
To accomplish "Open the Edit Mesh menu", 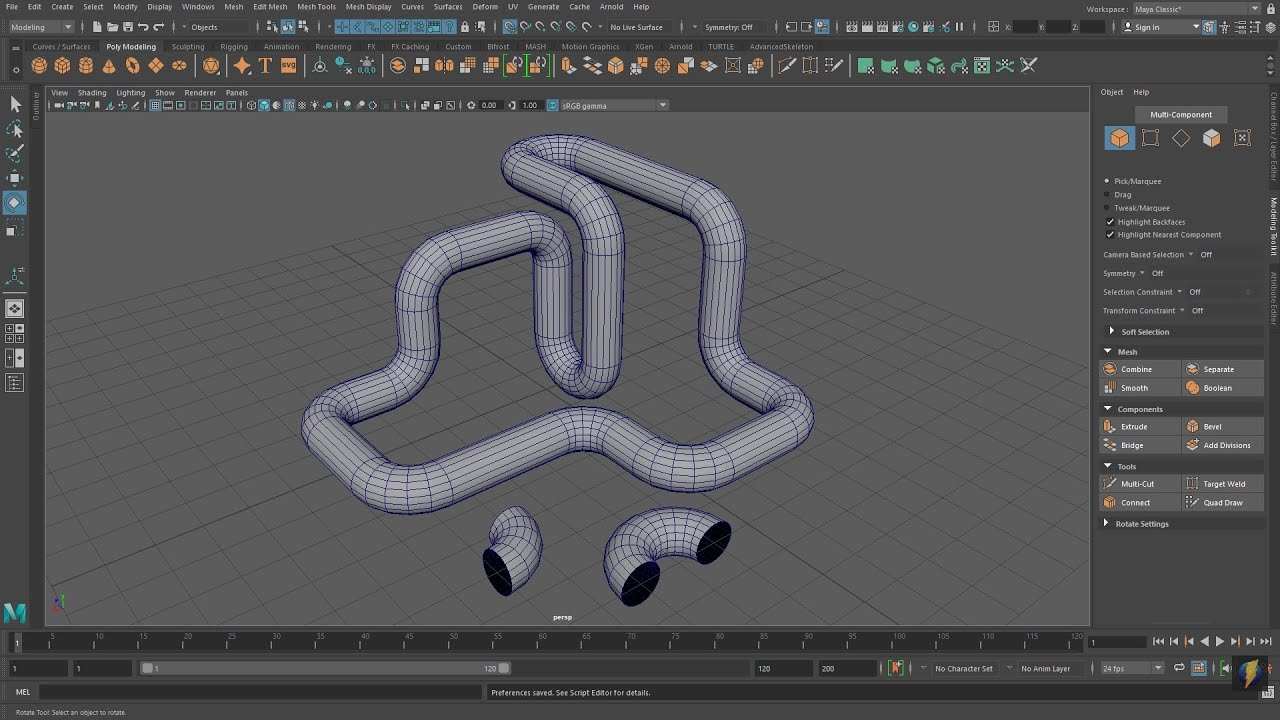I will point(270,7).
